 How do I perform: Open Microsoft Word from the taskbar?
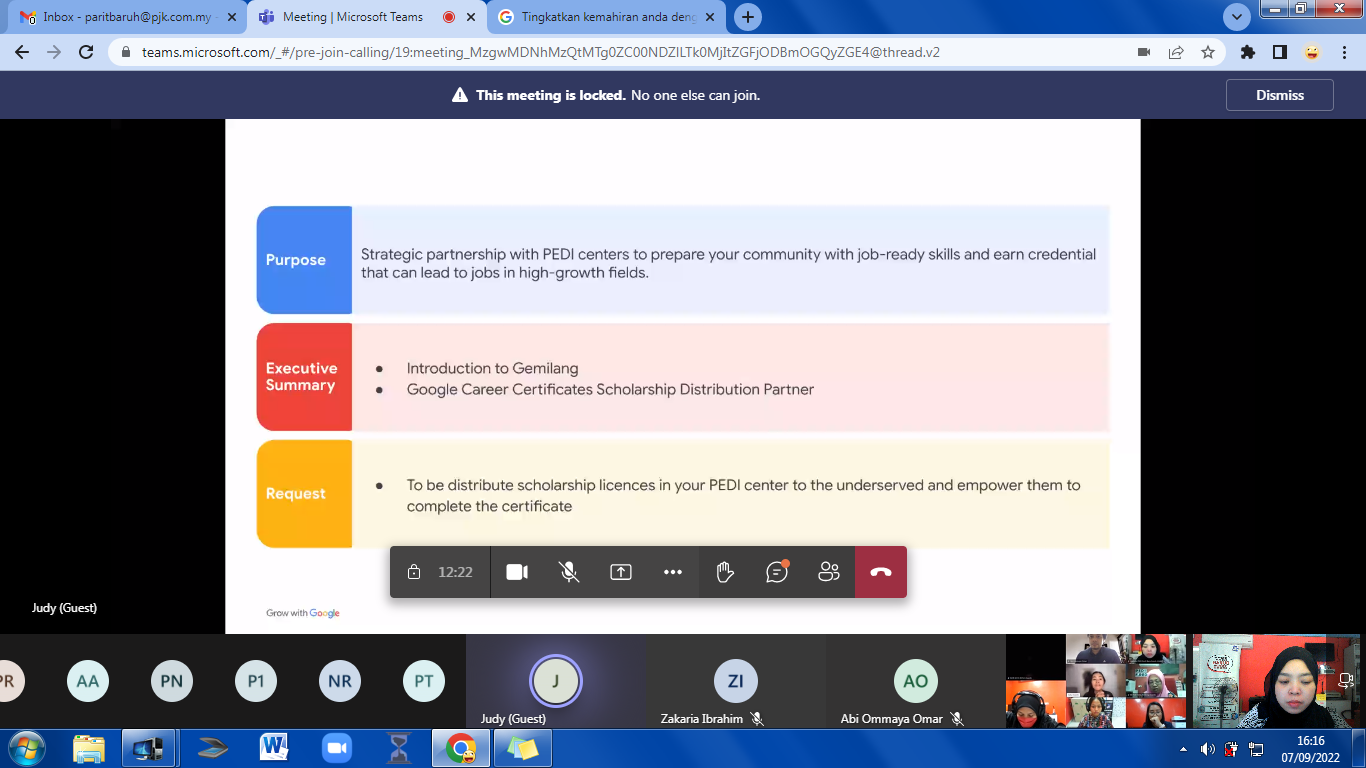(274, 748)
